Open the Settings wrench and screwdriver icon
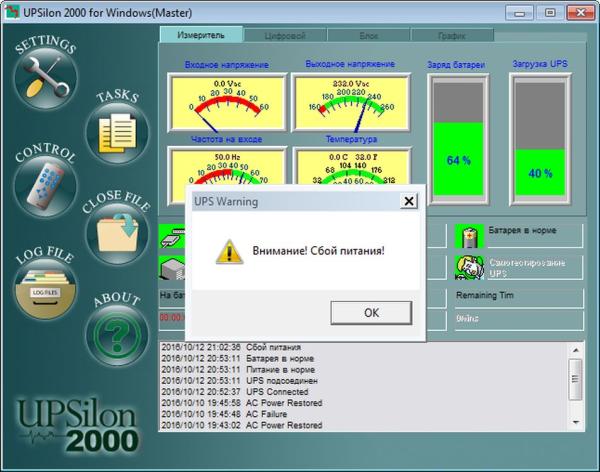The width and height of the screenshot is (600, 472). tap(46, 78)
